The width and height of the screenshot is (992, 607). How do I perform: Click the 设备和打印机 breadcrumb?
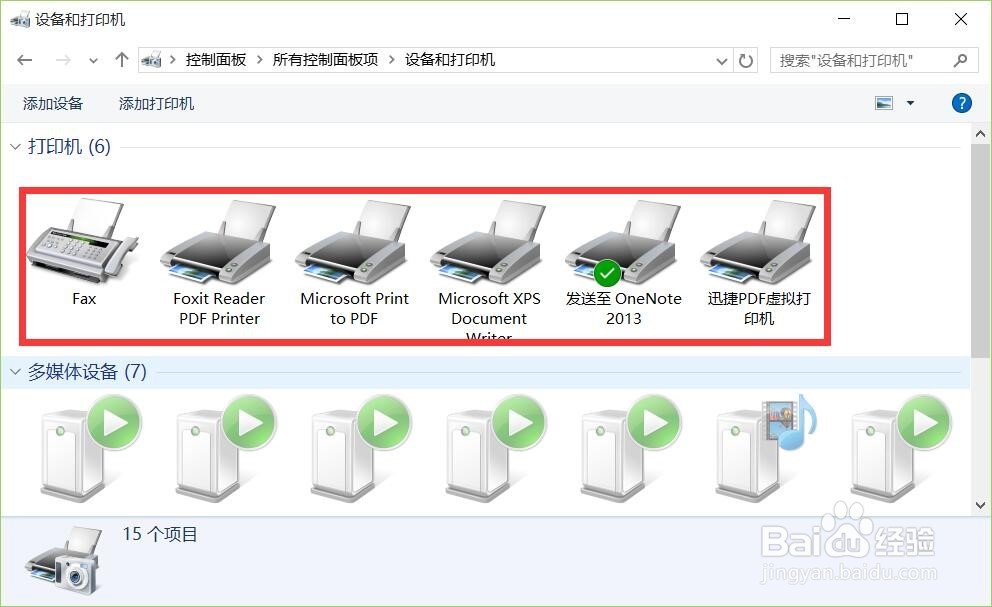point(450,59)
